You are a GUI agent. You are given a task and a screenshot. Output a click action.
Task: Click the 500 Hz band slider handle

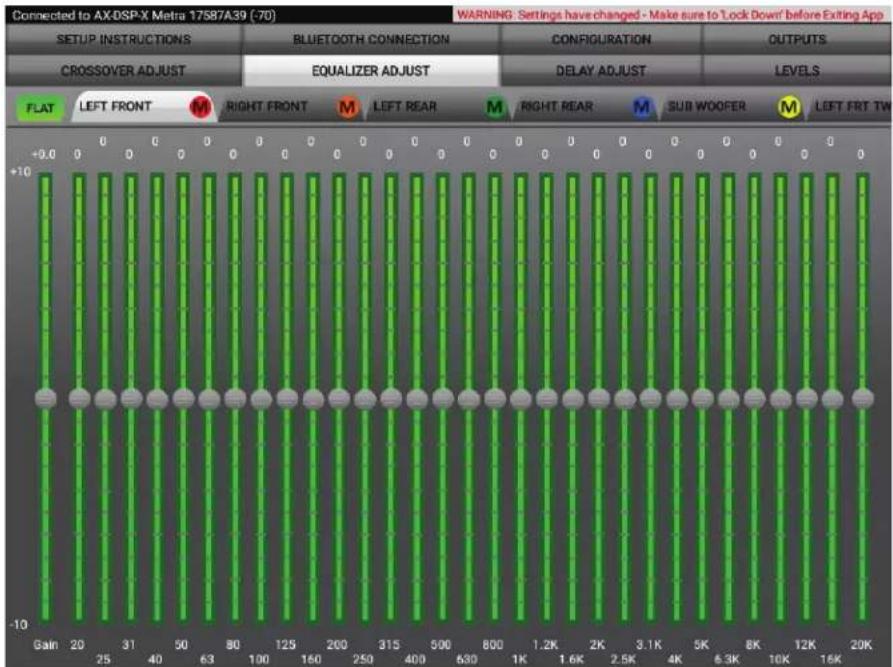(443, 398)
